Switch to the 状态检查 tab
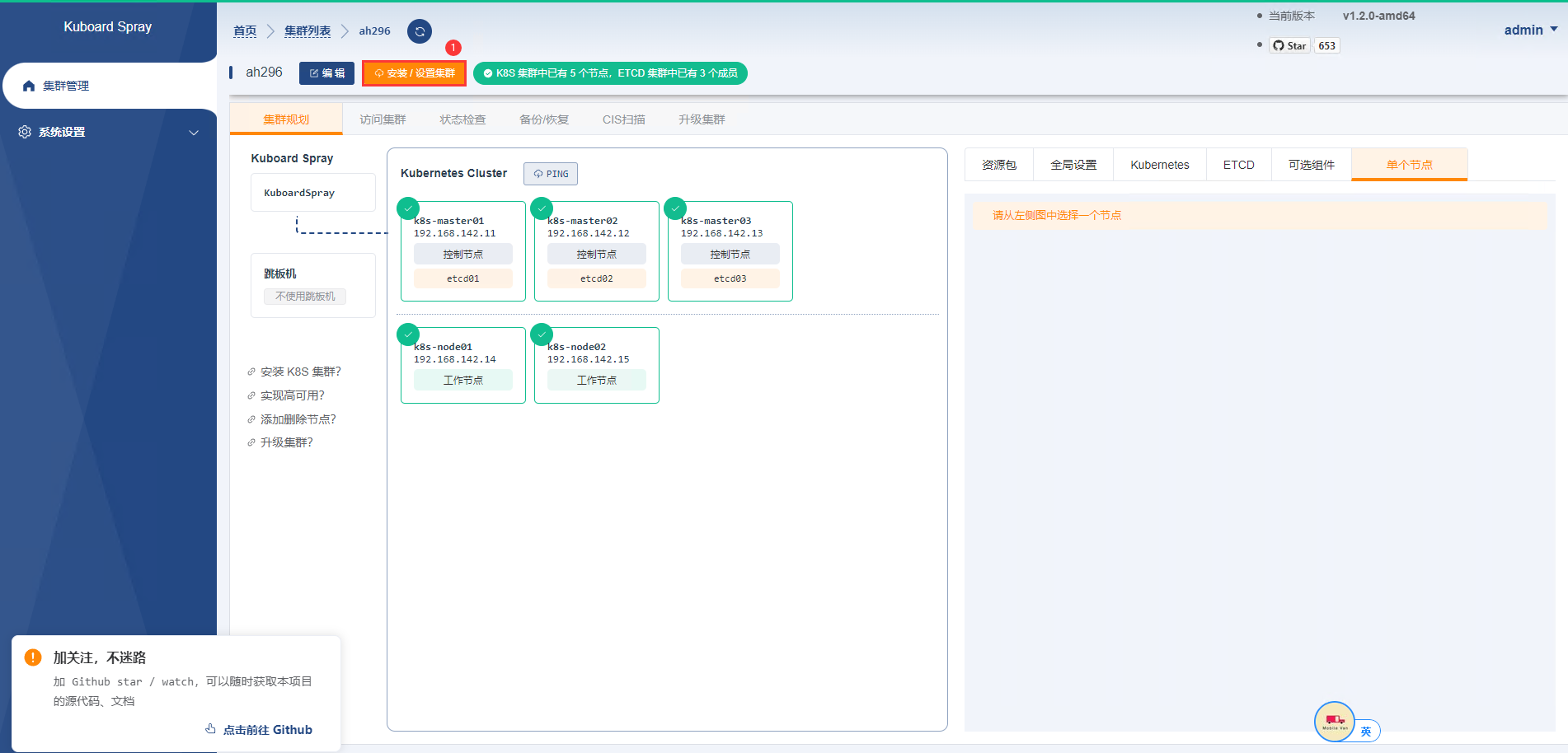1568x753 pixels. [462, 119]
